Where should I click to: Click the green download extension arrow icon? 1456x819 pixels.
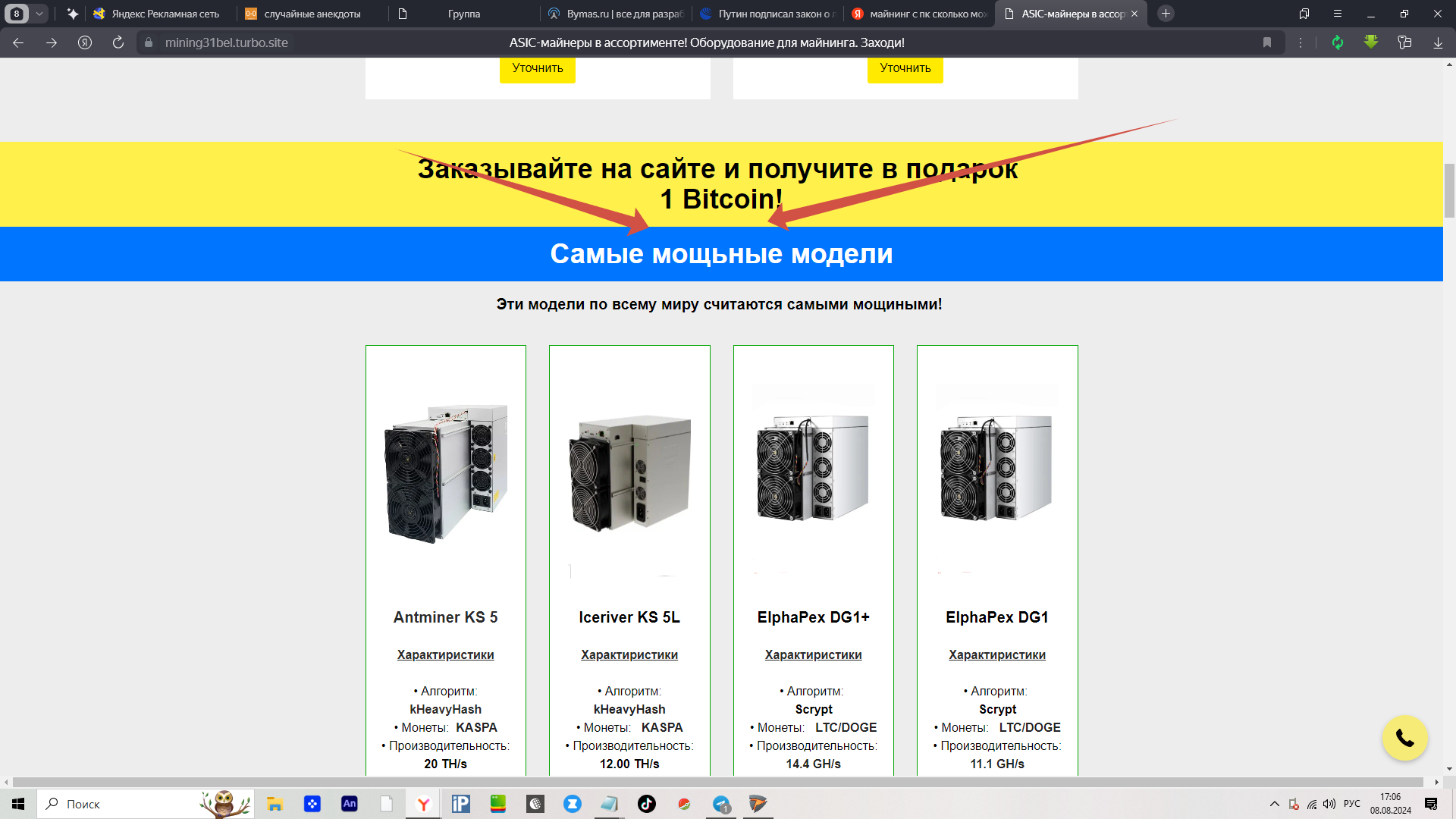click(x=1370, y=42)
